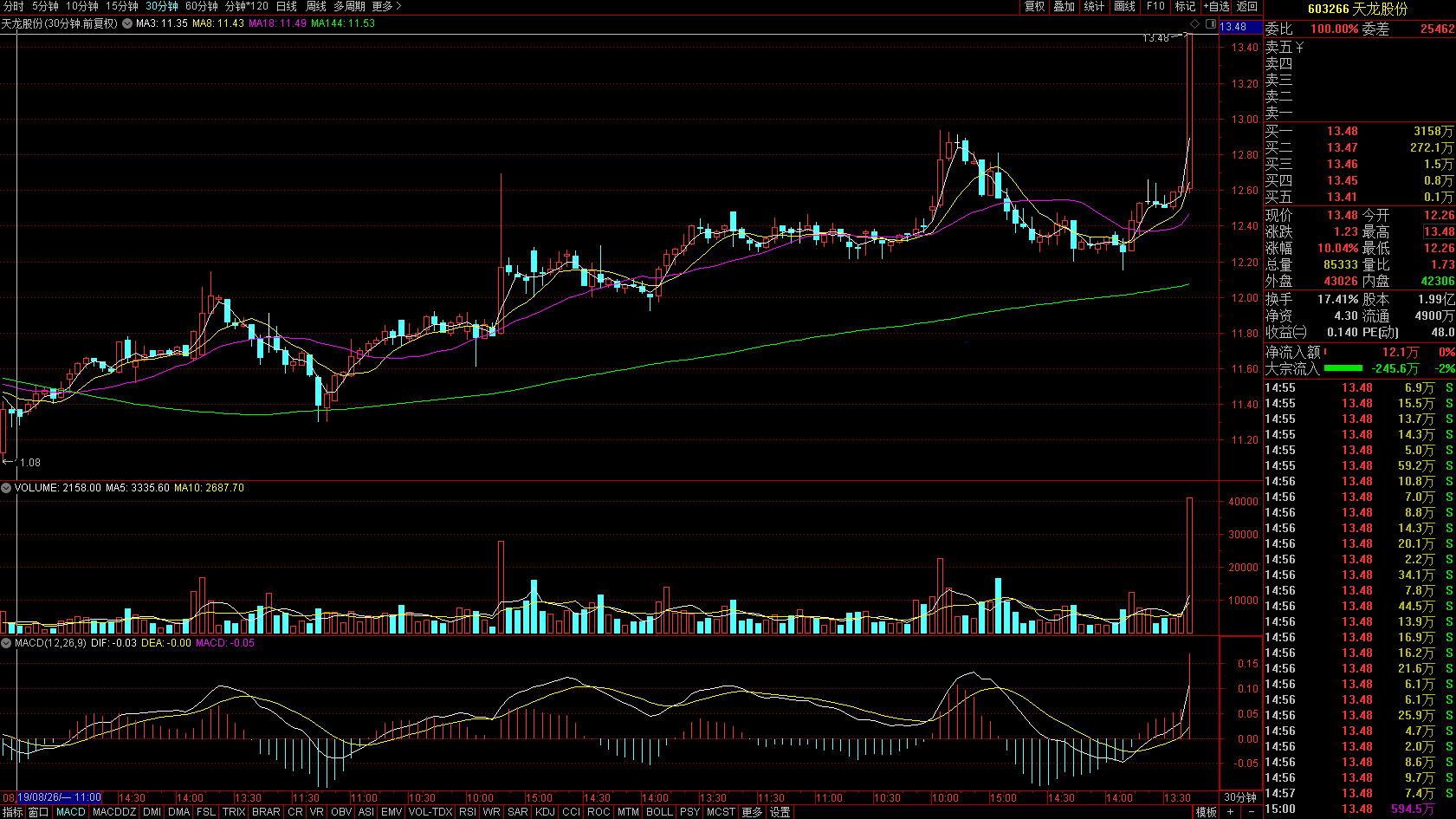Click the 19/08/26 11:00 time marker
The height and width of the screenshot is (819, 1456).
tap(59, 797)
